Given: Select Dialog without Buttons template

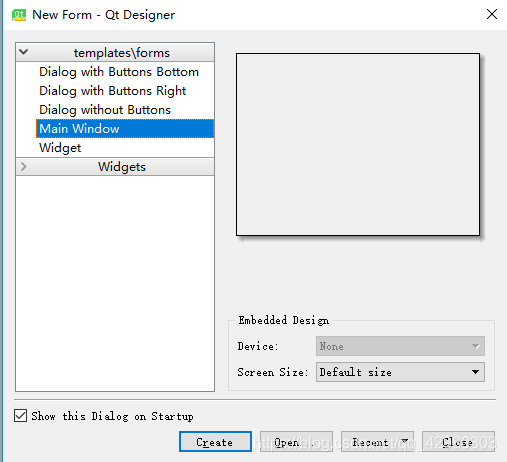Looking at the screenshot, I should point(105,110).
